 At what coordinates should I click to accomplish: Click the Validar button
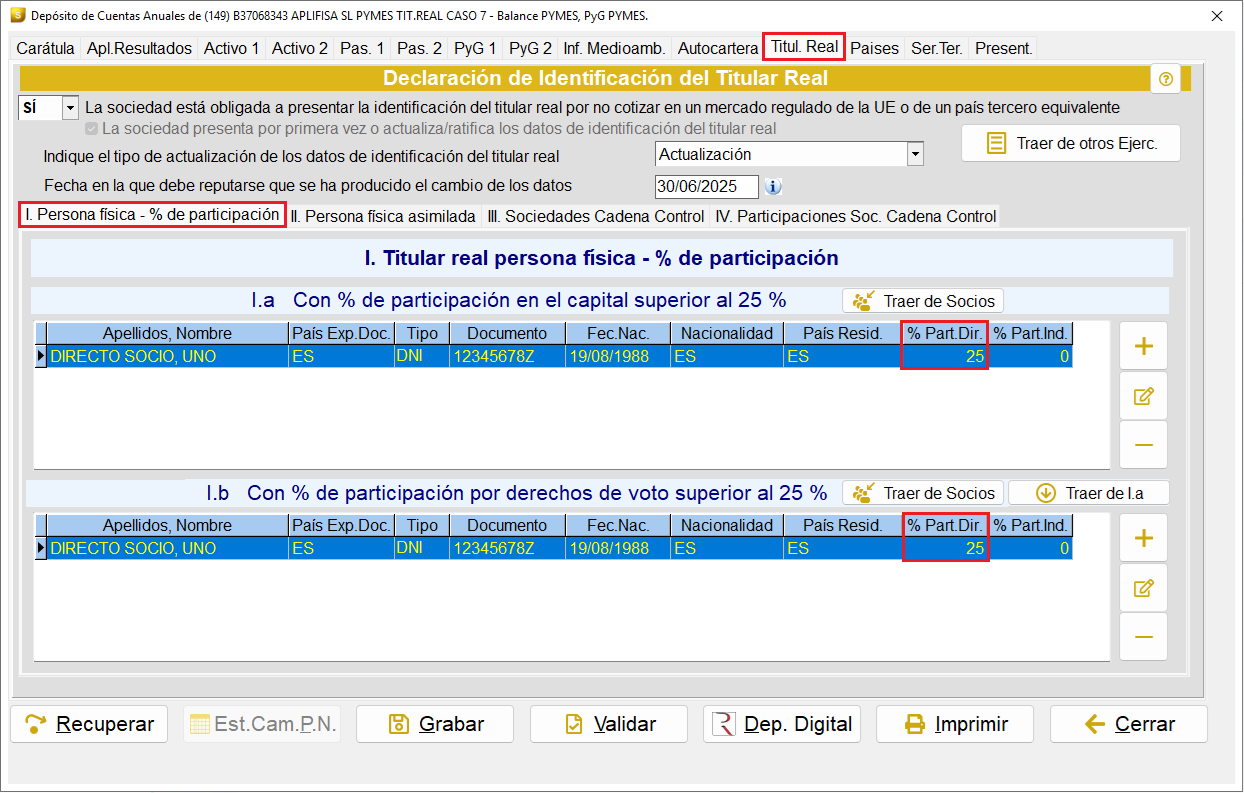[609, 724]
